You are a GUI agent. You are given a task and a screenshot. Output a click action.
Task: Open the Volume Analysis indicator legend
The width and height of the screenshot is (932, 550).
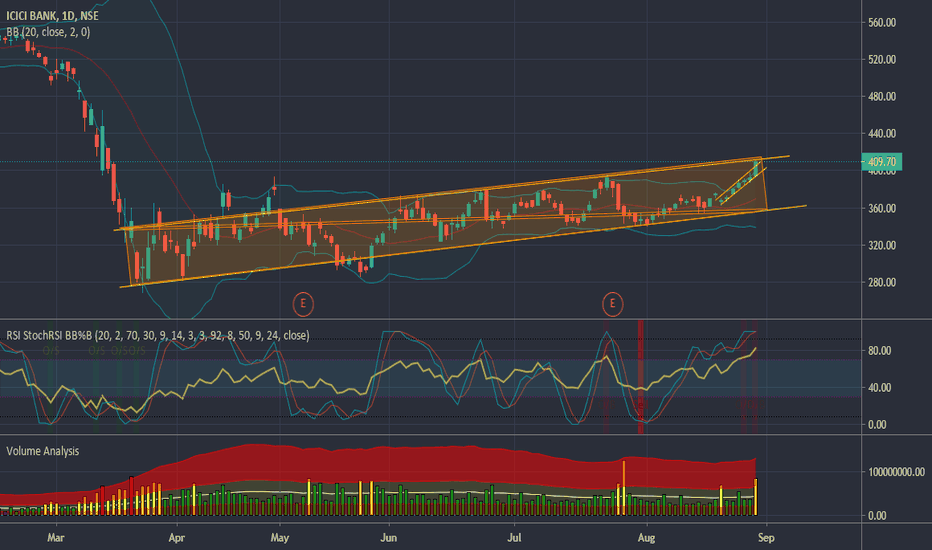(43, 451)
